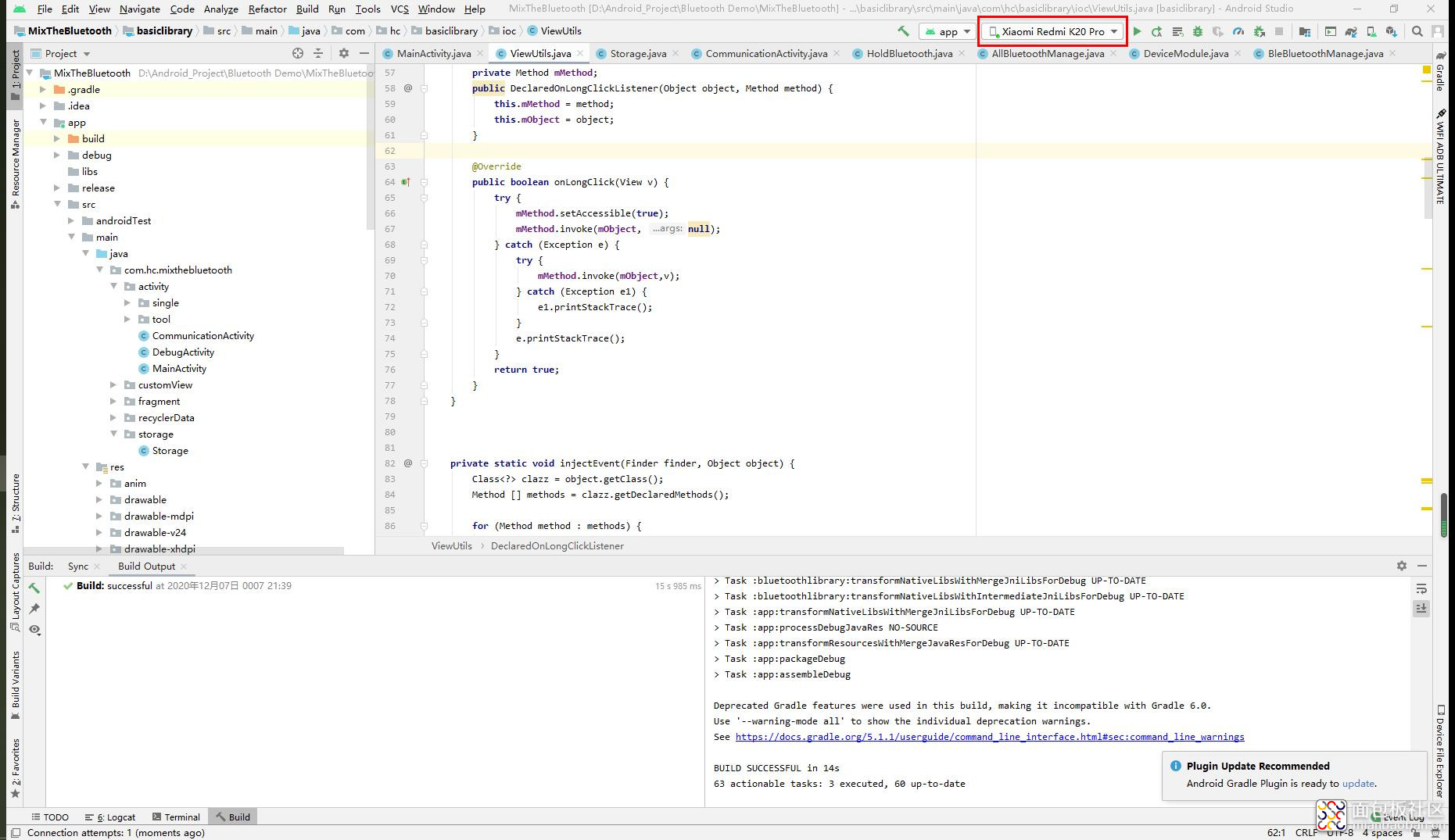Hide the Project panel with the minus icon
1455x840 pixels.
(x=364, y=53)
